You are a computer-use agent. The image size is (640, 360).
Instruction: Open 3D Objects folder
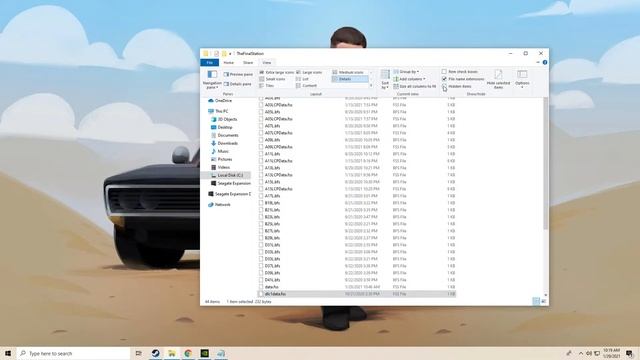coord(224,119)
